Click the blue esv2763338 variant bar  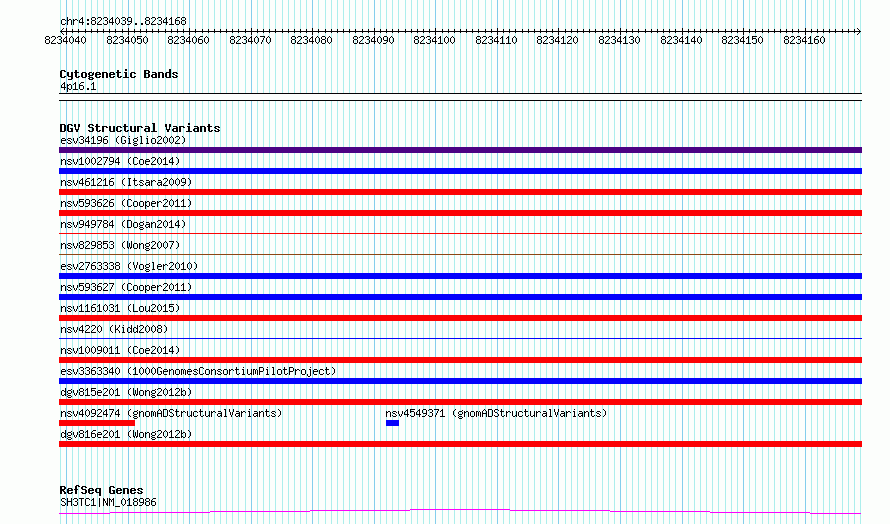pyautogui.click(x=460, y=276)
